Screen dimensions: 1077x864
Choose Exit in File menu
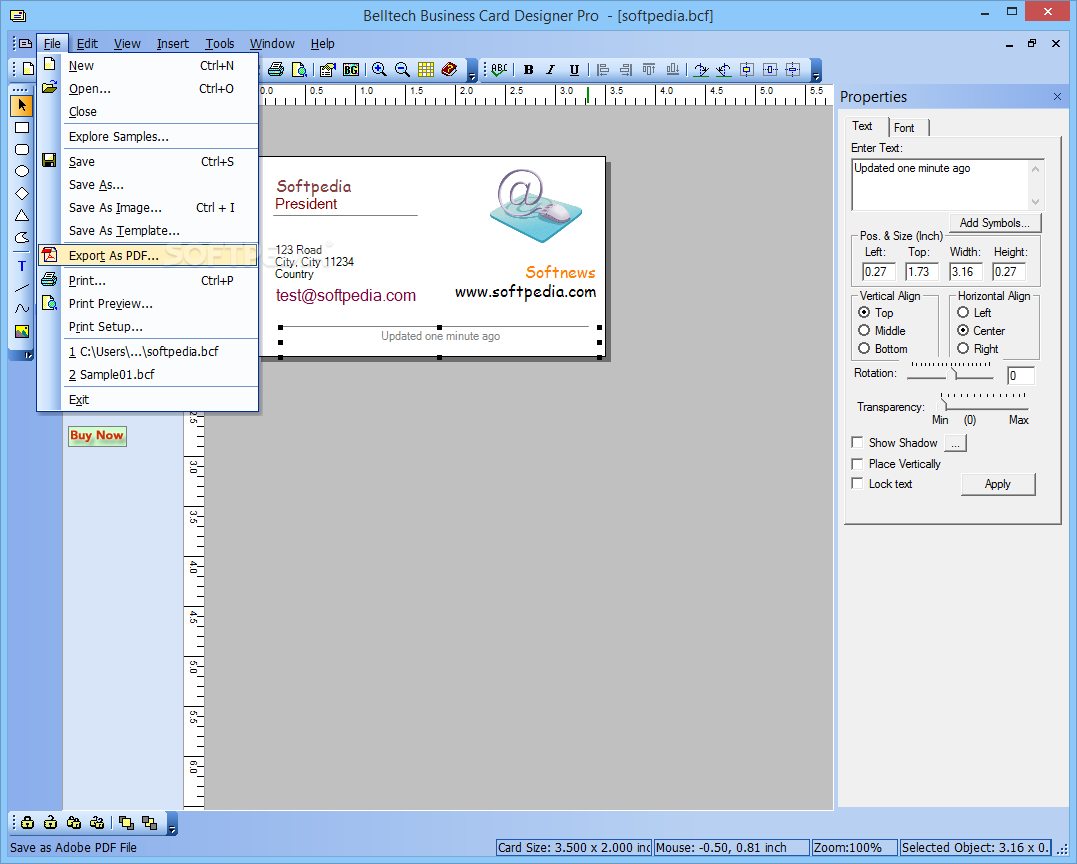pyautogui.click(x=148, y=400)
